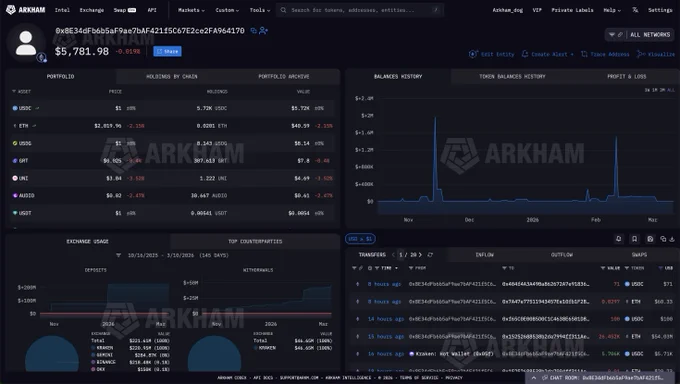Image resolution: width=680 pixels, height=384 pixels.
Task: Click Edit Entity
Action: pyautogui.click(x=492, y=54)
